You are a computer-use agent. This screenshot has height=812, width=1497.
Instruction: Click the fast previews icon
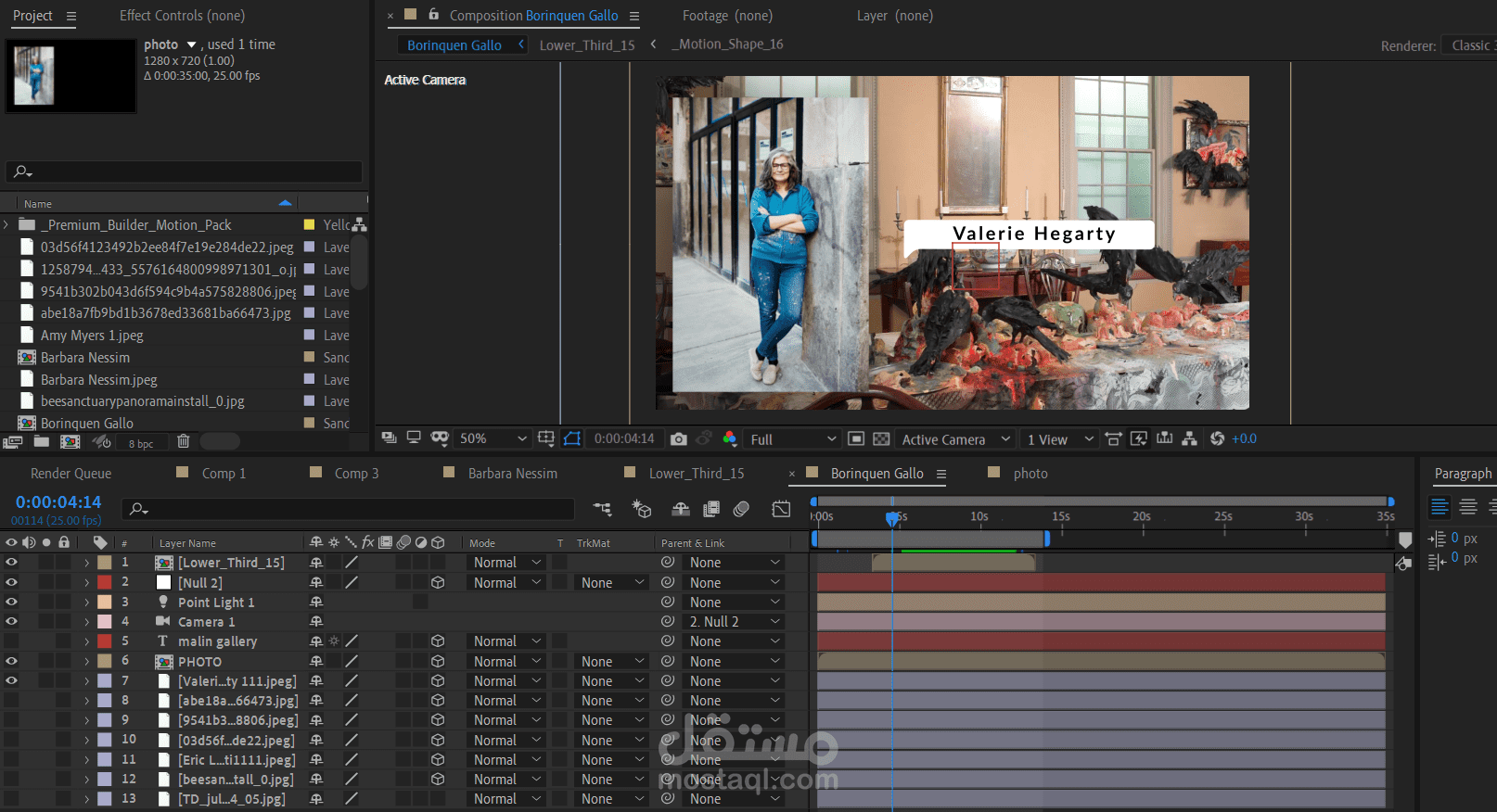click(1139, 438)
